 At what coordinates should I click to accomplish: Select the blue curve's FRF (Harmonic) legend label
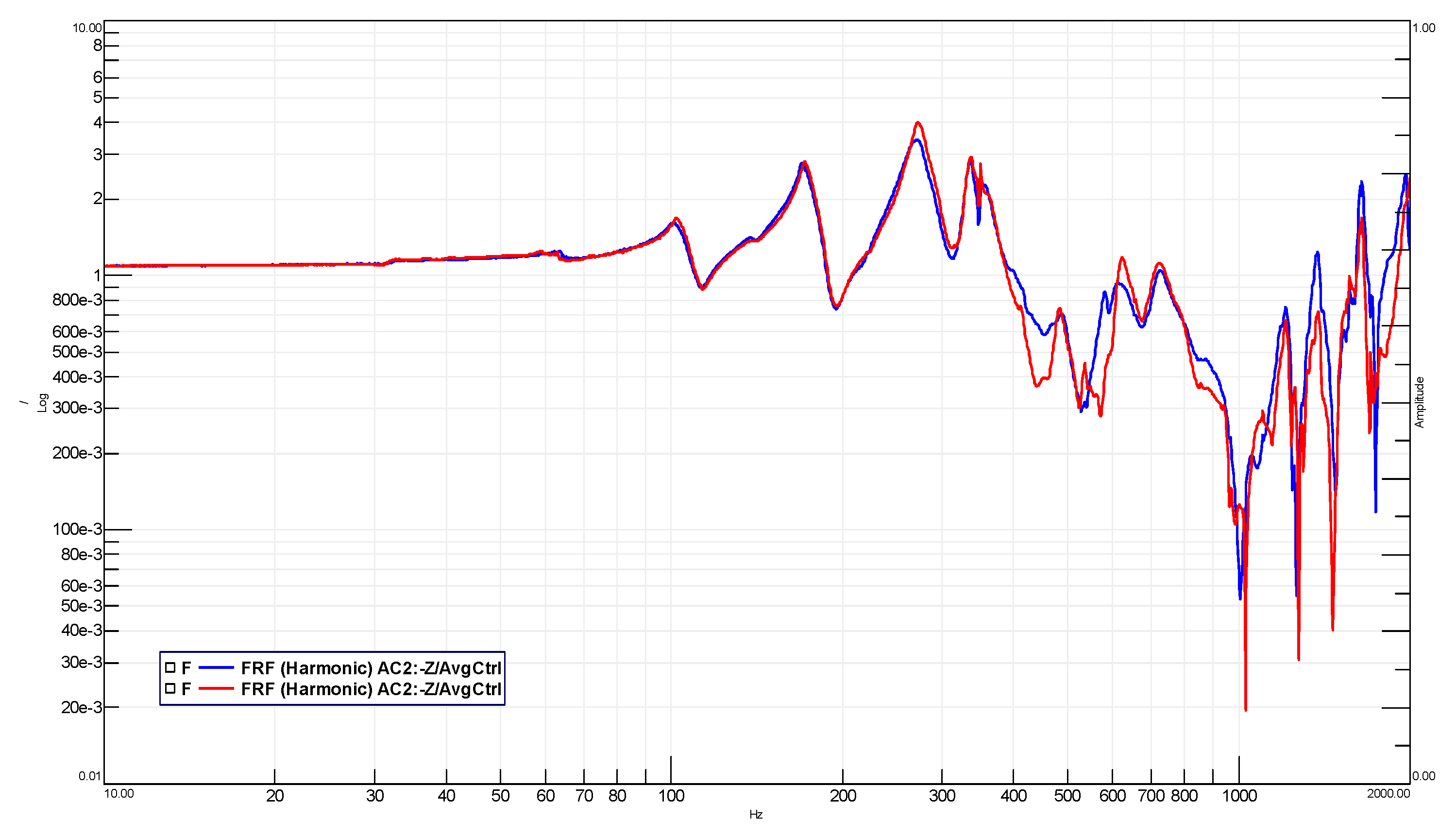tap(371, 668)
